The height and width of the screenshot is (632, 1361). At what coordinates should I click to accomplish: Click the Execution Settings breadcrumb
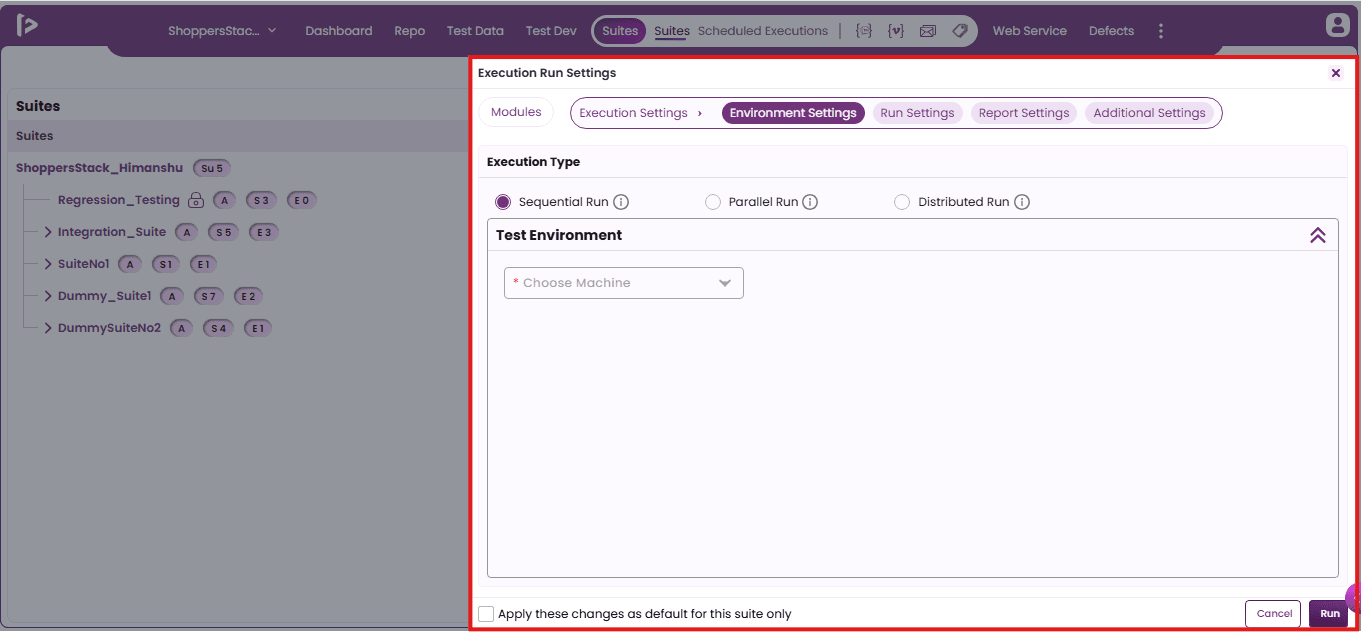[633, 113]
